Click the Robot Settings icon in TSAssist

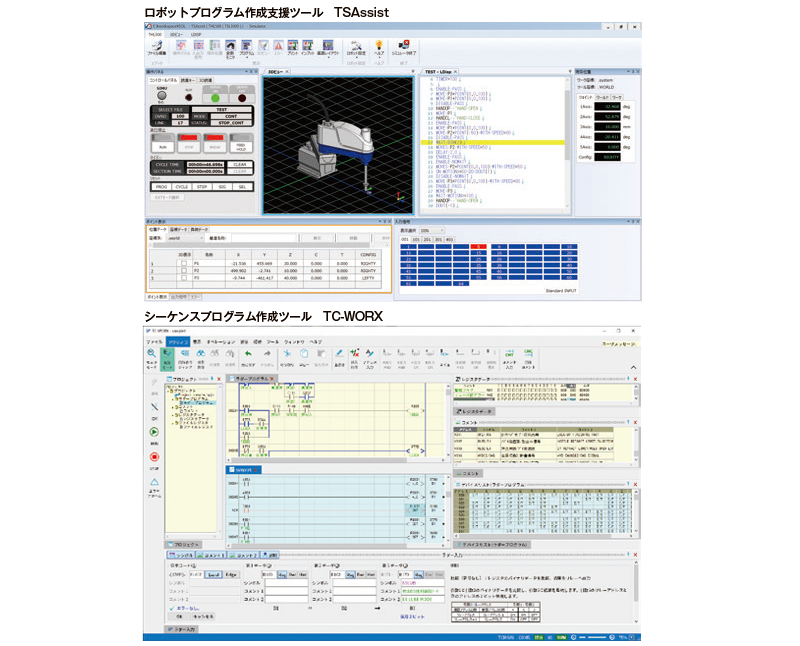point(356,47)
